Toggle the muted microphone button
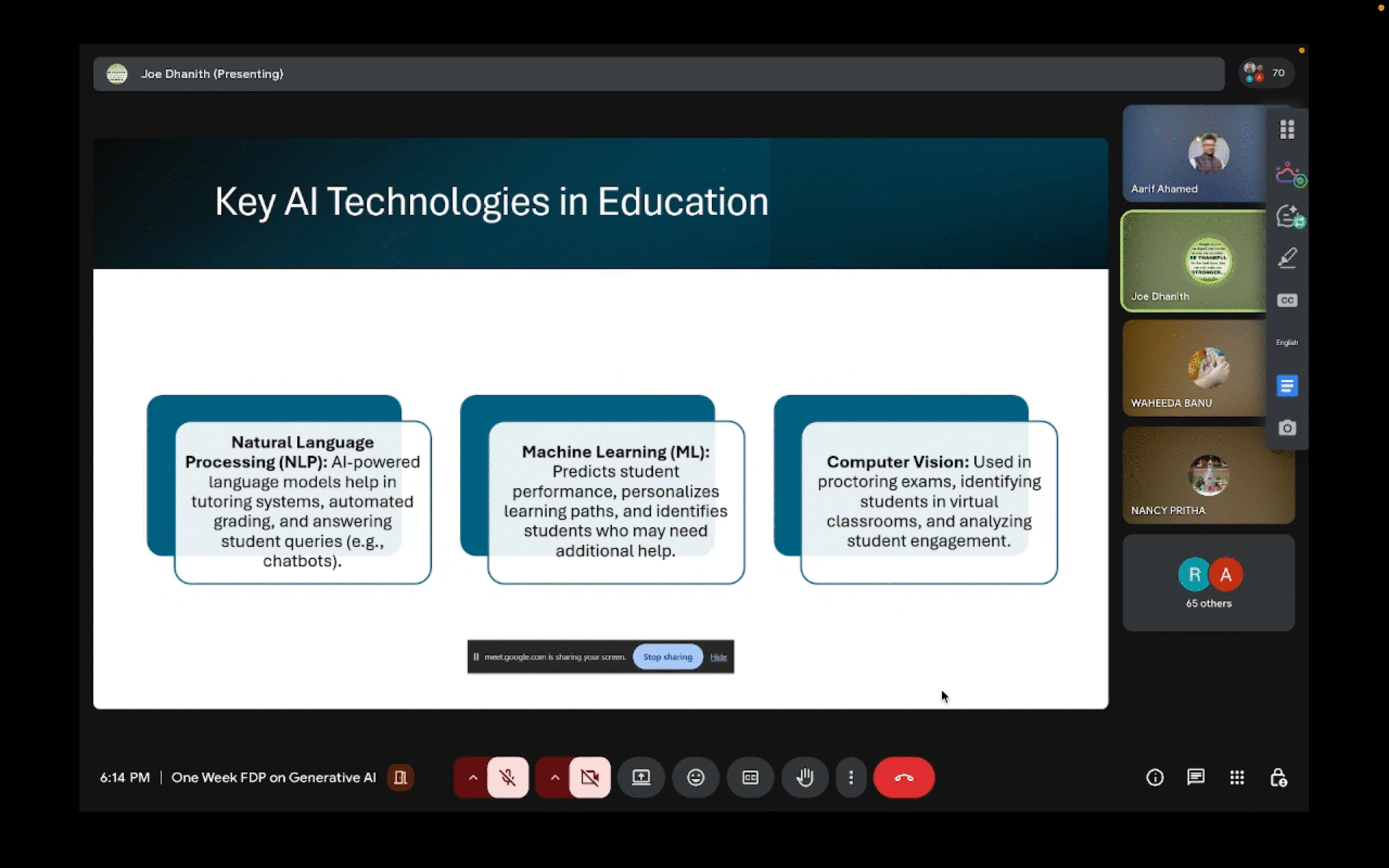The width and height of the screenshot is (1389, 868). click(x=507, y=777)
